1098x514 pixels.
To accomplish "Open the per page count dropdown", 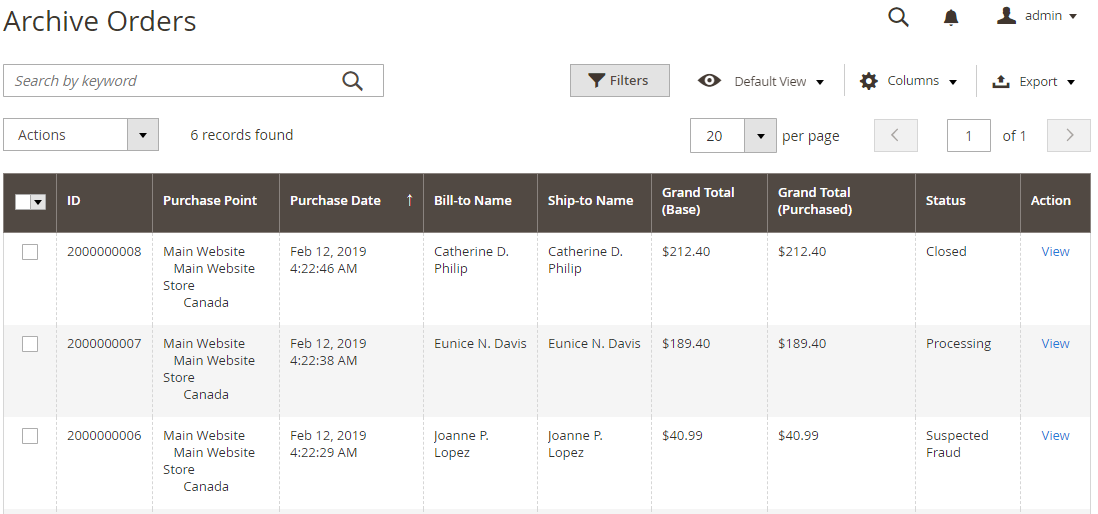I will [760, 135].
